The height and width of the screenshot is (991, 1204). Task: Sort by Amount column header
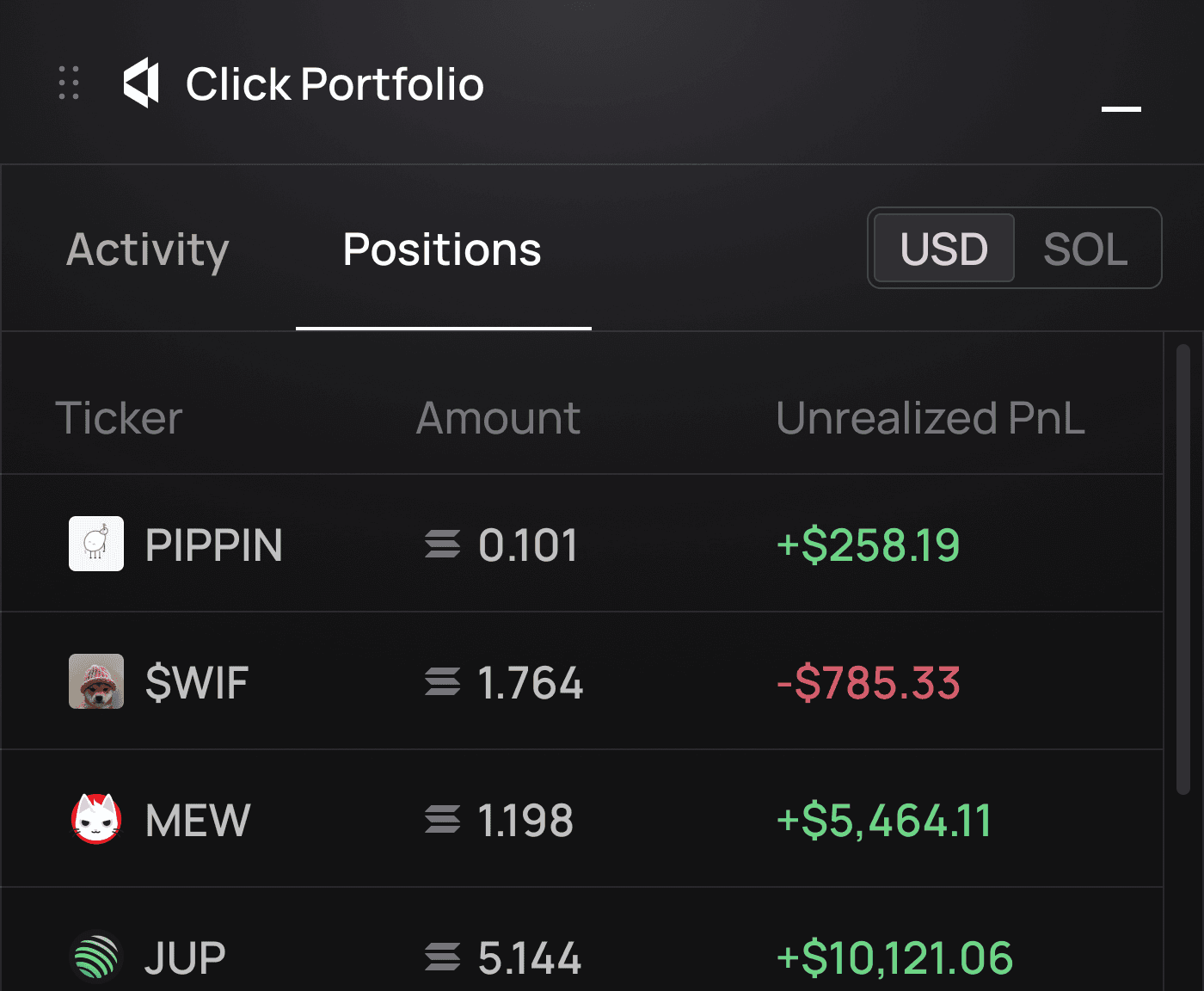pyautogui.click(x=498, y=418)
